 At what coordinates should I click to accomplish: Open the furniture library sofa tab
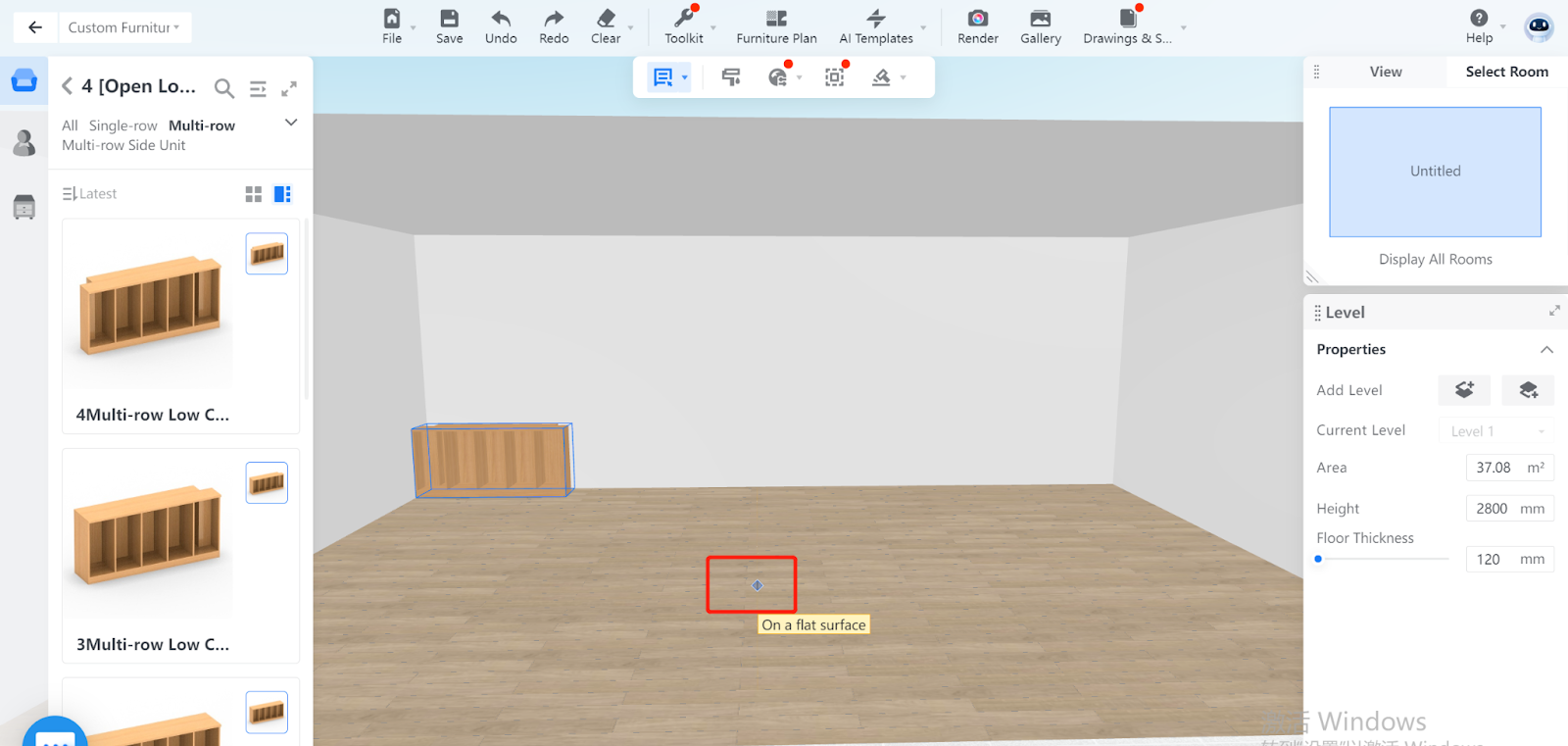[x=24, y=80]
